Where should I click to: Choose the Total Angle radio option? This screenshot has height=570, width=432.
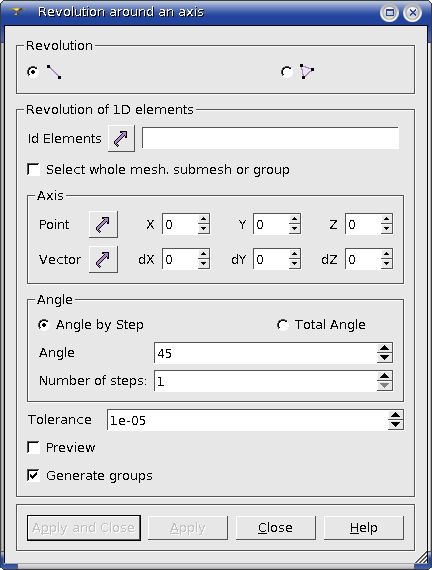(283, 325)
